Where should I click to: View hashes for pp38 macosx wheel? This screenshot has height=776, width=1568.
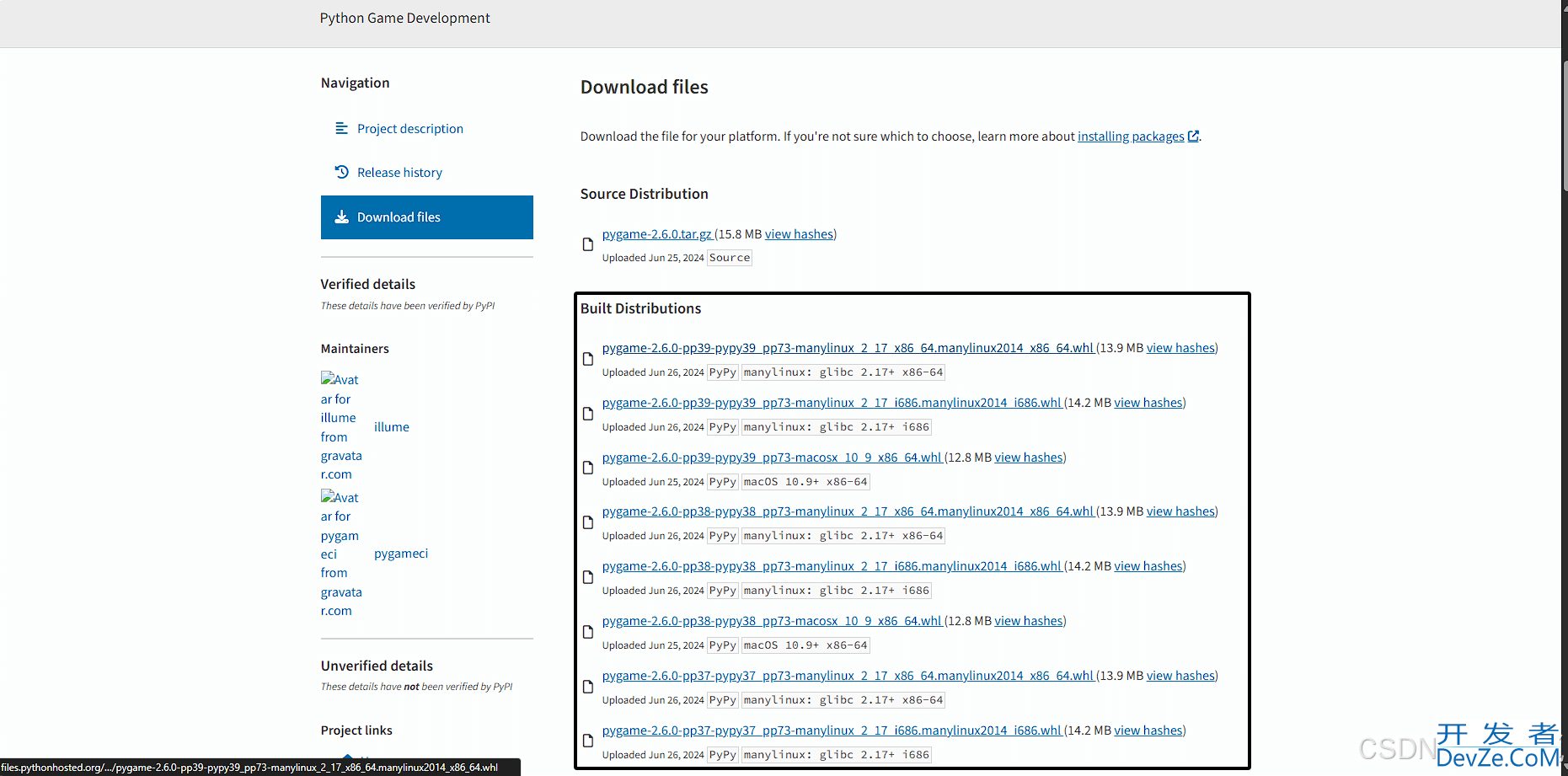(1029, 621)
